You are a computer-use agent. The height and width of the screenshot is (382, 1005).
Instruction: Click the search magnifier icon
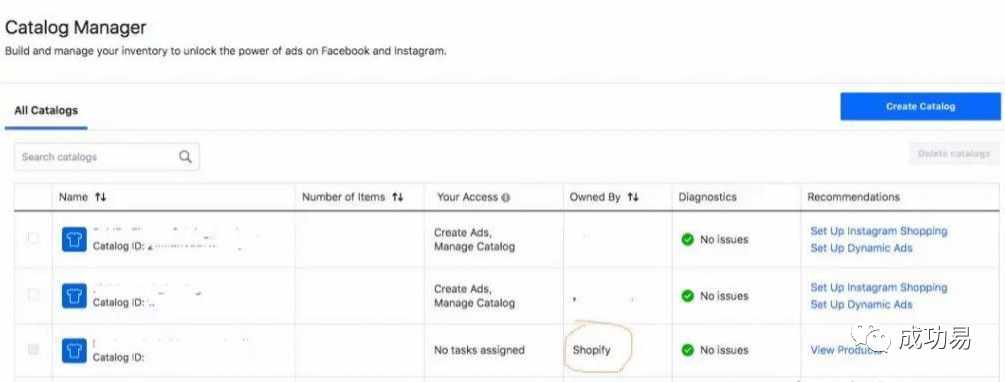(185, 156)
